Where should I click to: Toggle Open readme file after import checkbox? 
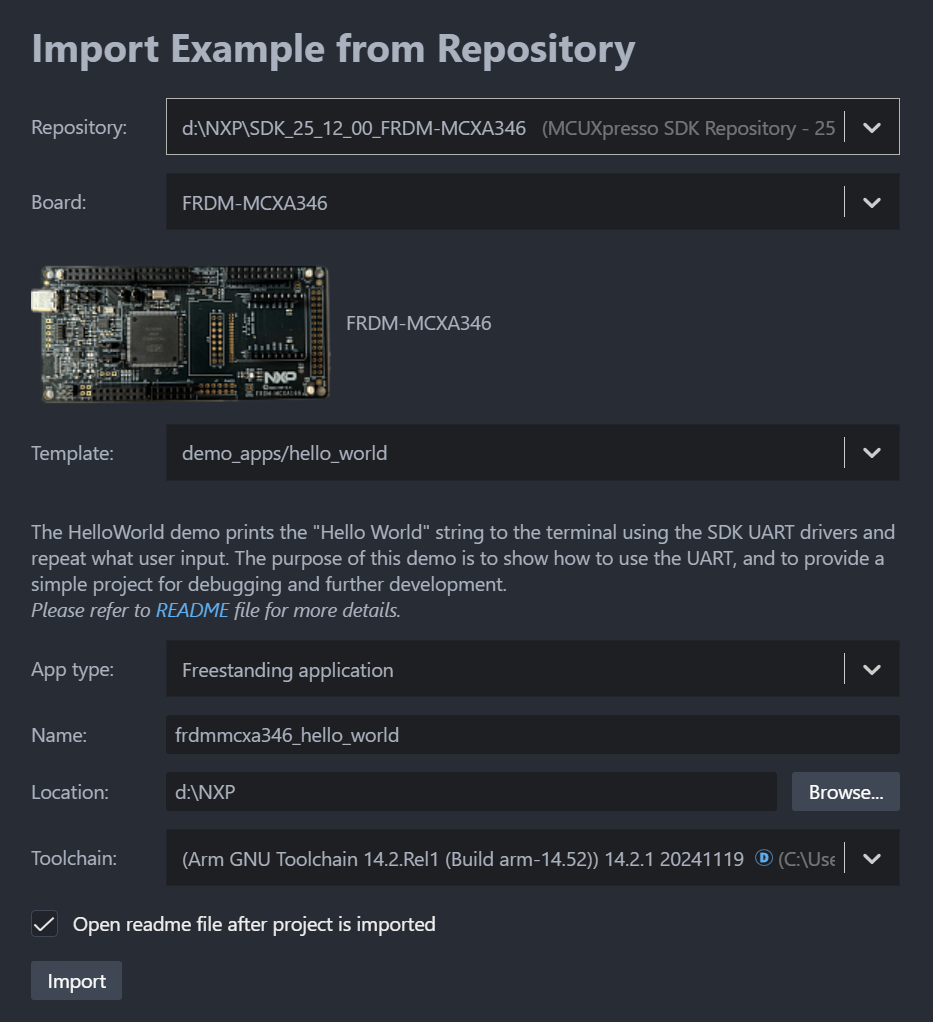click(44, 924)
